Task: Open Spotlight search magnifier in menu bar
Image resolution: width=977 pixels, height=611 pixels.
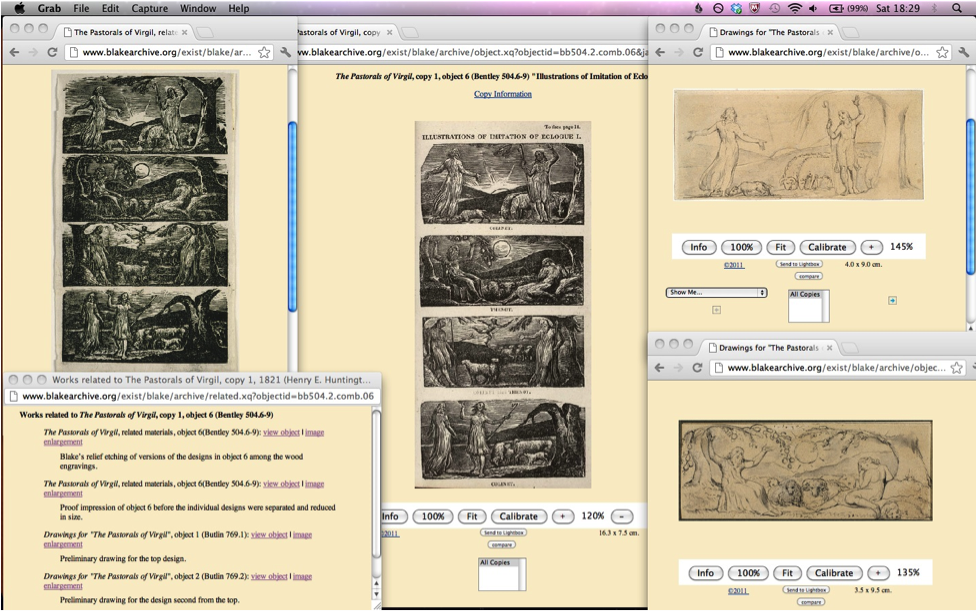Action: (957, 8)
